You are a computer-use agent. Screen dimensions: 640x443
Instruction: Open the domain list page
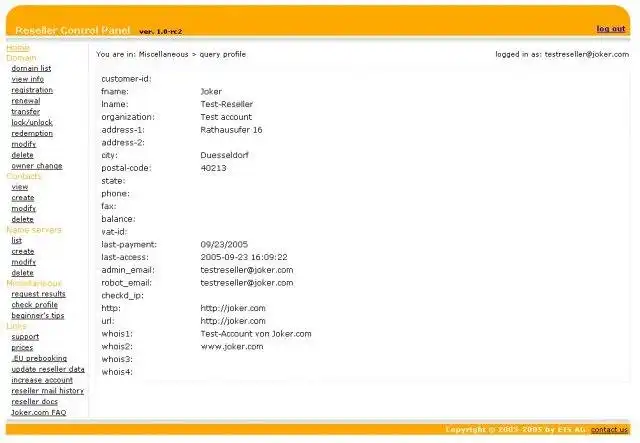31,68
